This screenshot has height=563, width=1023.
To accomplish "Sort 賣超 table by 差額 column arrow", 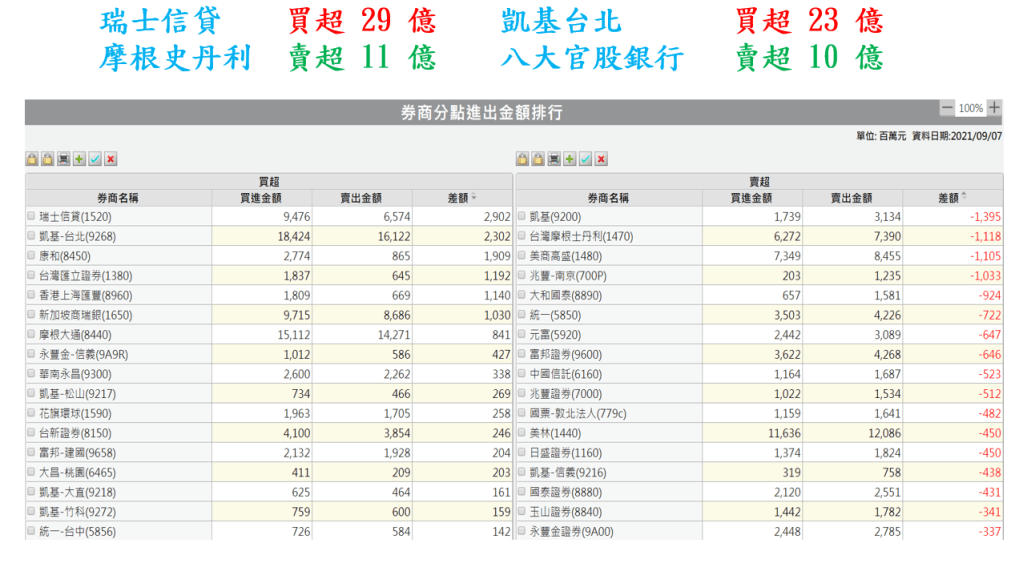I will pyautogui.click(x=964, y=198).
